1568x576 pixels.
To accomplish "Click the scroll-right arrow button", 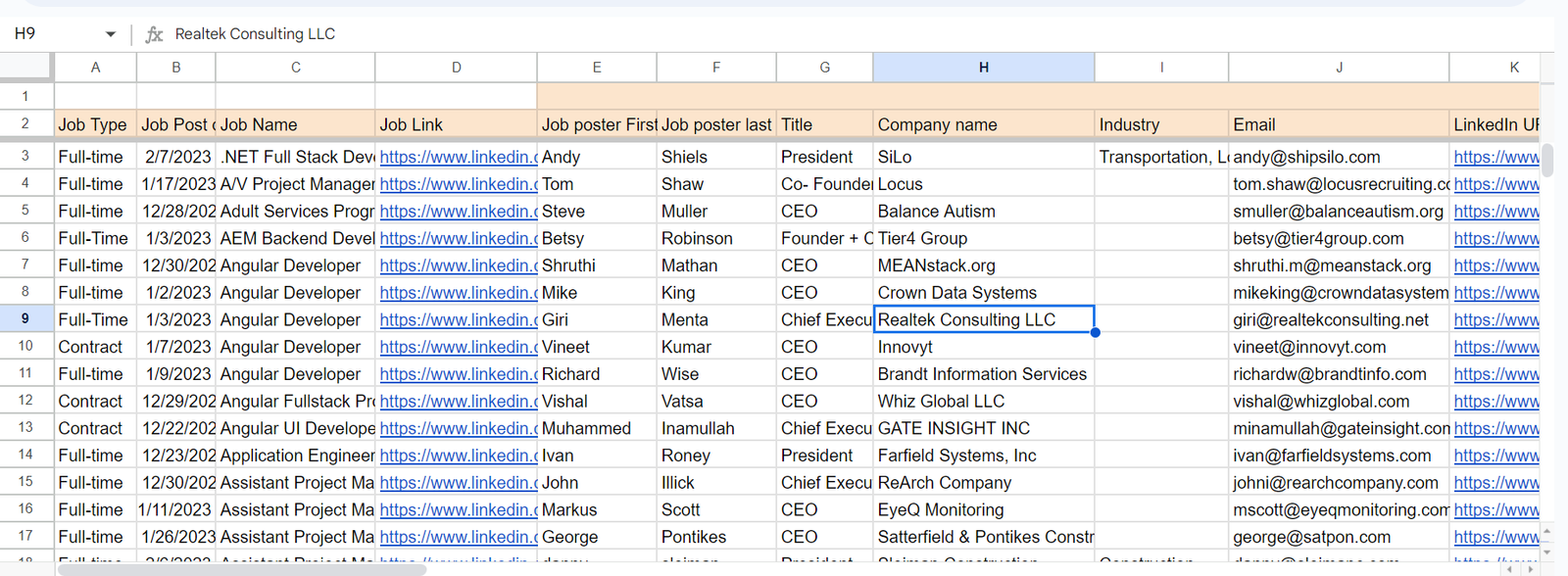I will (1531, 569).
